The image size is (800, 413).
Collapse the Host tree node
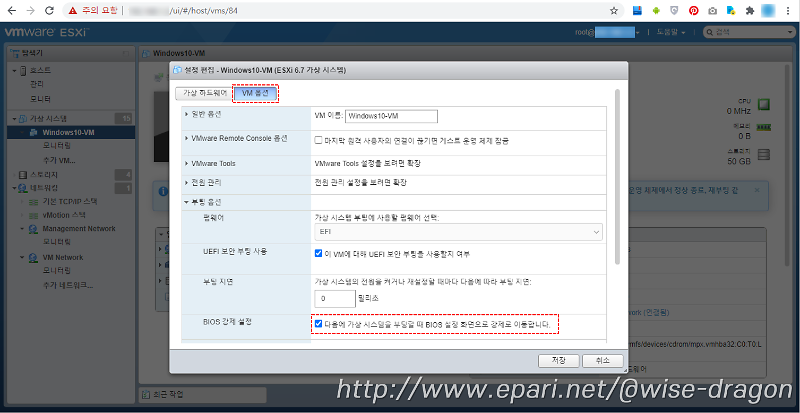[15, 70]
